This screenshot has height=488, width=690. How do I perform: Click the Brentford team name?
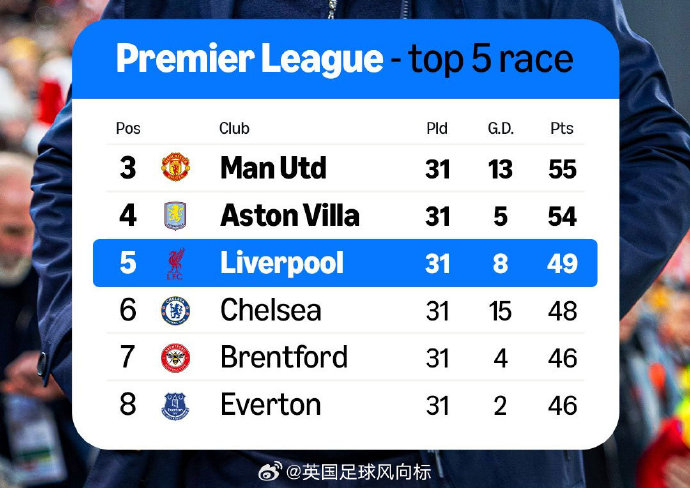pos(284,357)
